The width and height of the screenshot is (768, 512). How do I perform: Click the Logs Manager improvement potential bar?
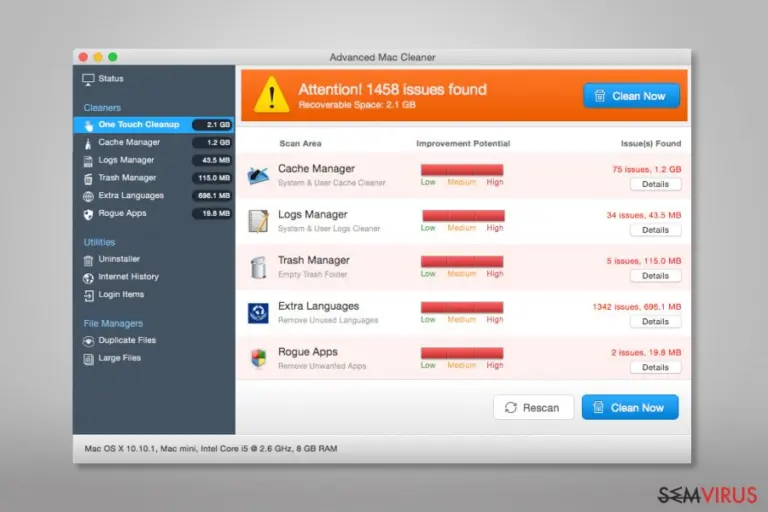[x=463, y=216]
